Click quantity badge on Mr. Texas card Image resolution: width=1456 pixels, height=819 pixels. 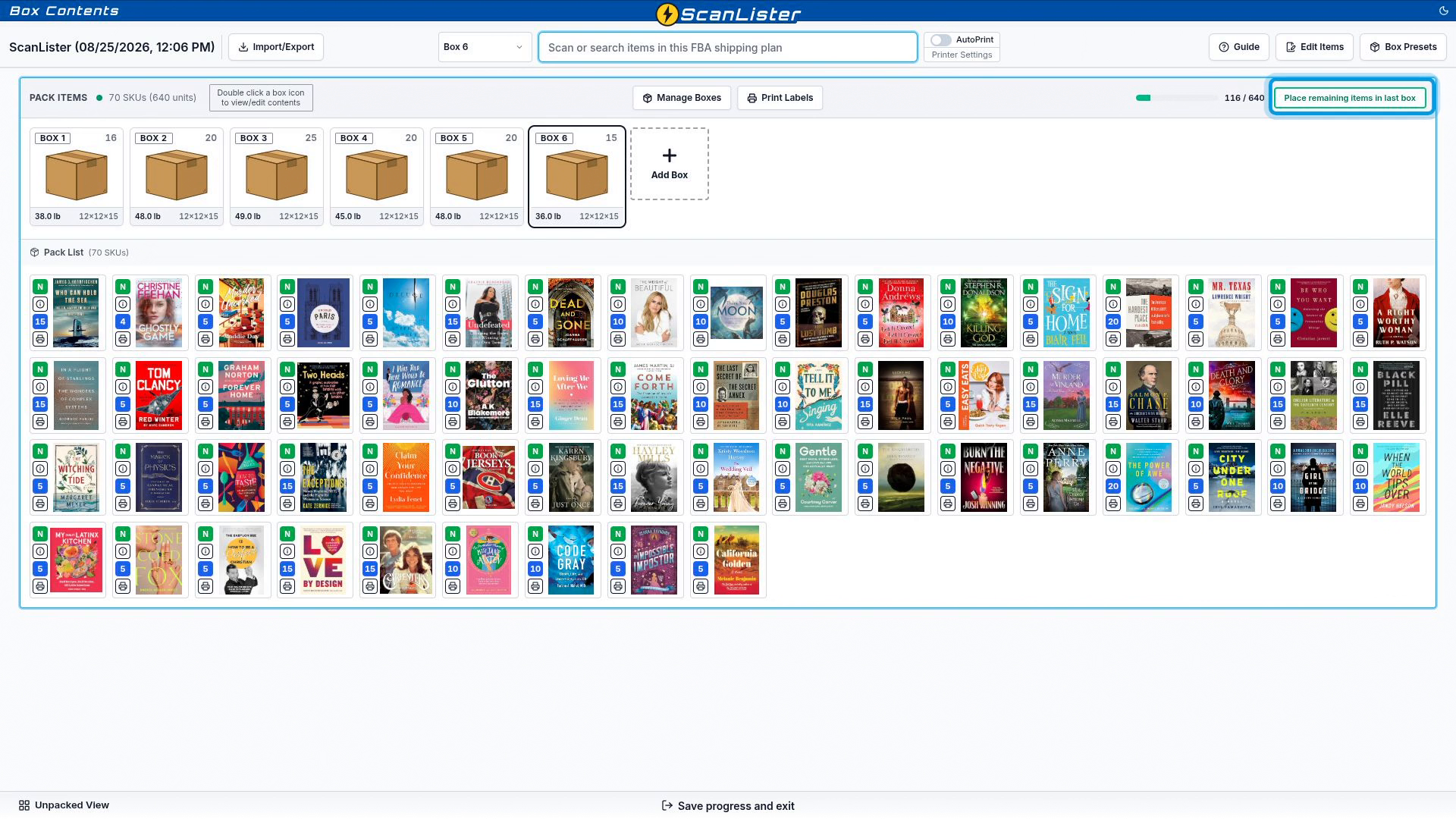click(1196, 322)
